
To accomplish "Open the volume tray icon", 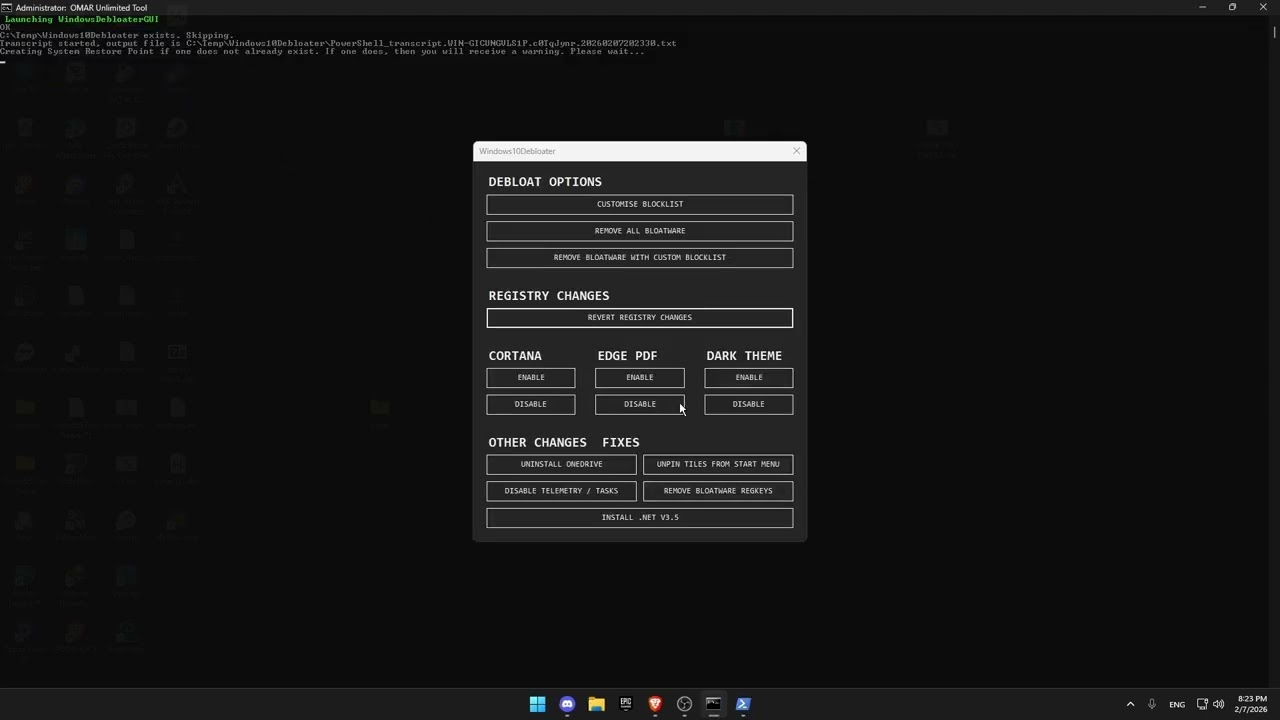I will coord(1218,704).
